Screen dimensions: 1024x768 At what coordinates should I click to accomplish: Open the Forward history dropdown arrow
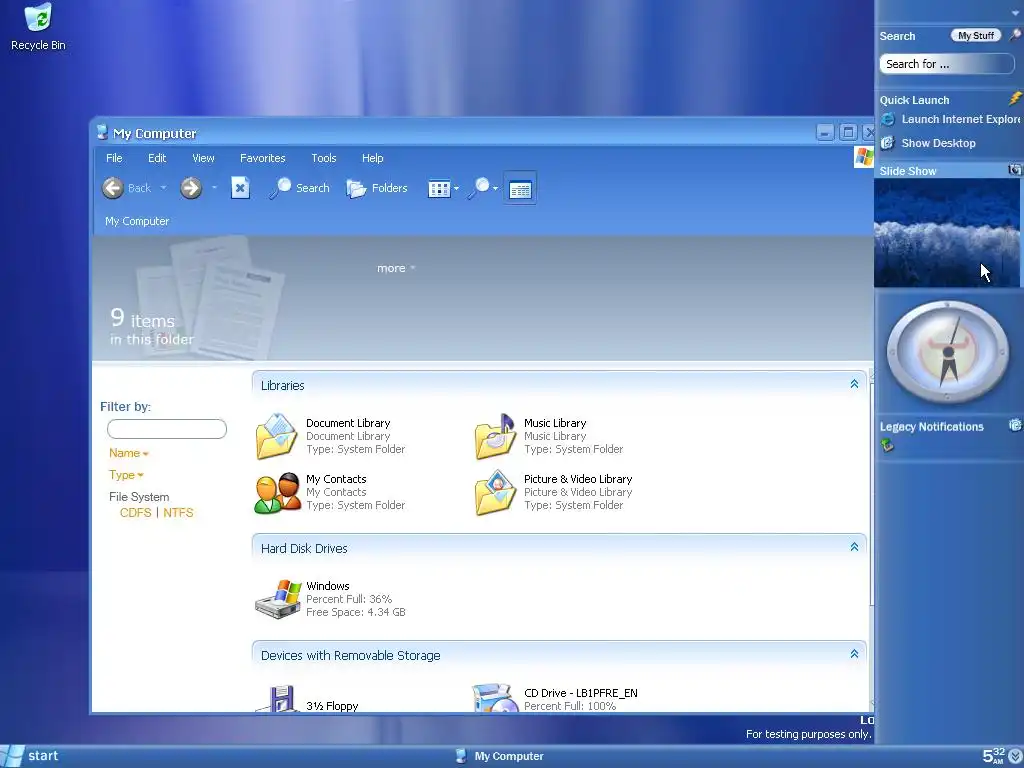point(214,188)
